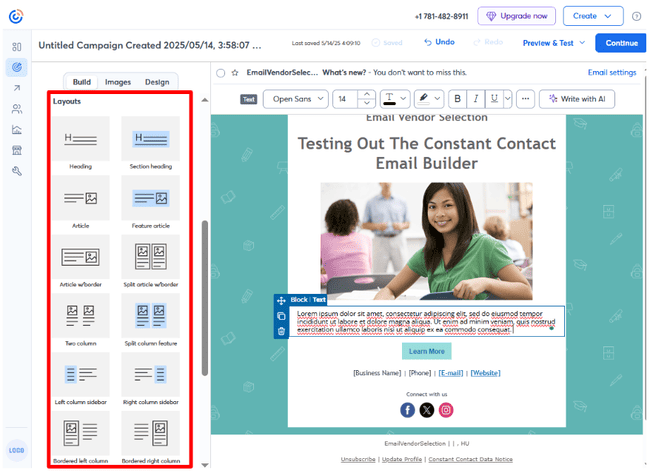The height and width of the screenshot is (473, 650).
Task: Select the Right column sidebar layout
Action: tap(150, 379)
